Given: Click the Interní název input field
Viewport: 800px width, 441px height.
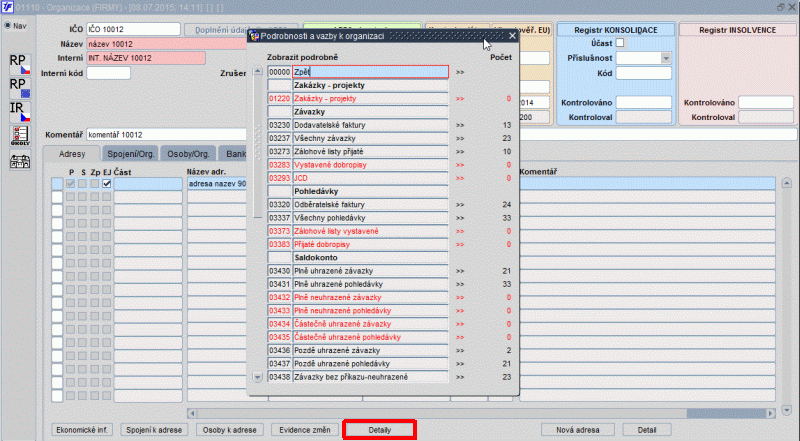Looking at the screenshot, I should point(146,58).
